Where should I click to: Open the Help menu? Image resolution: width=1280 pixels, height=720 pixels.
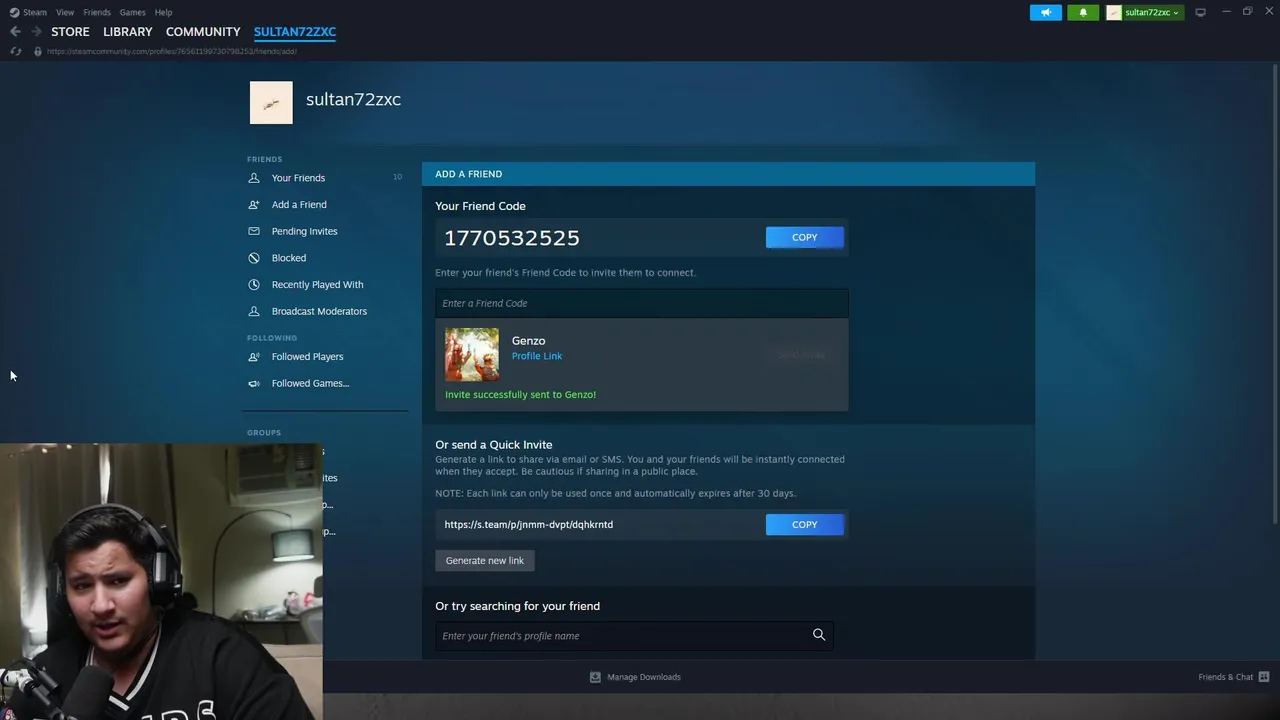(164, 12)
